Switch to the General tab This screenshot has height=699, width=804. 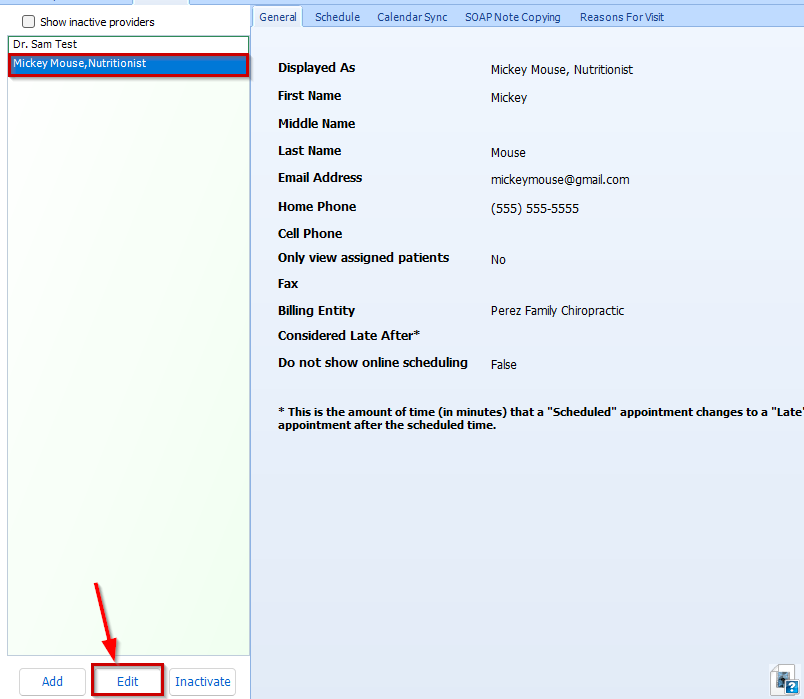[278, 17]
